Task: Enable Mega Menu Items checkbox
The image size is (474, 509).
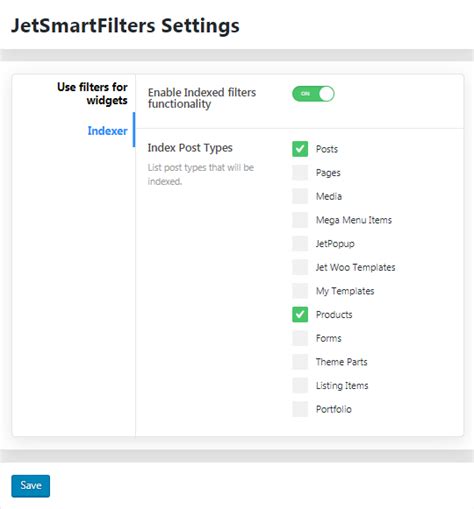Action: (x=300, y=220)
